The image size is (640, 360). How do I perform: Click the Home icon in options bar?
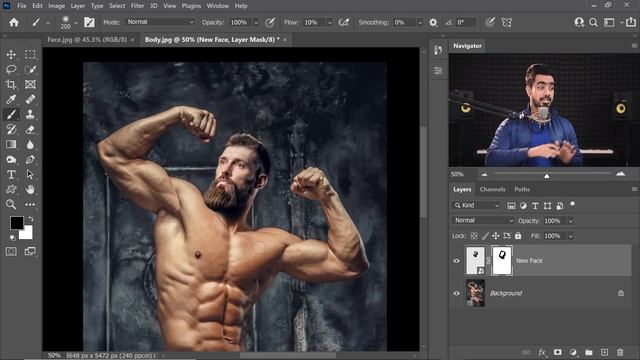[x=14, y=22]
